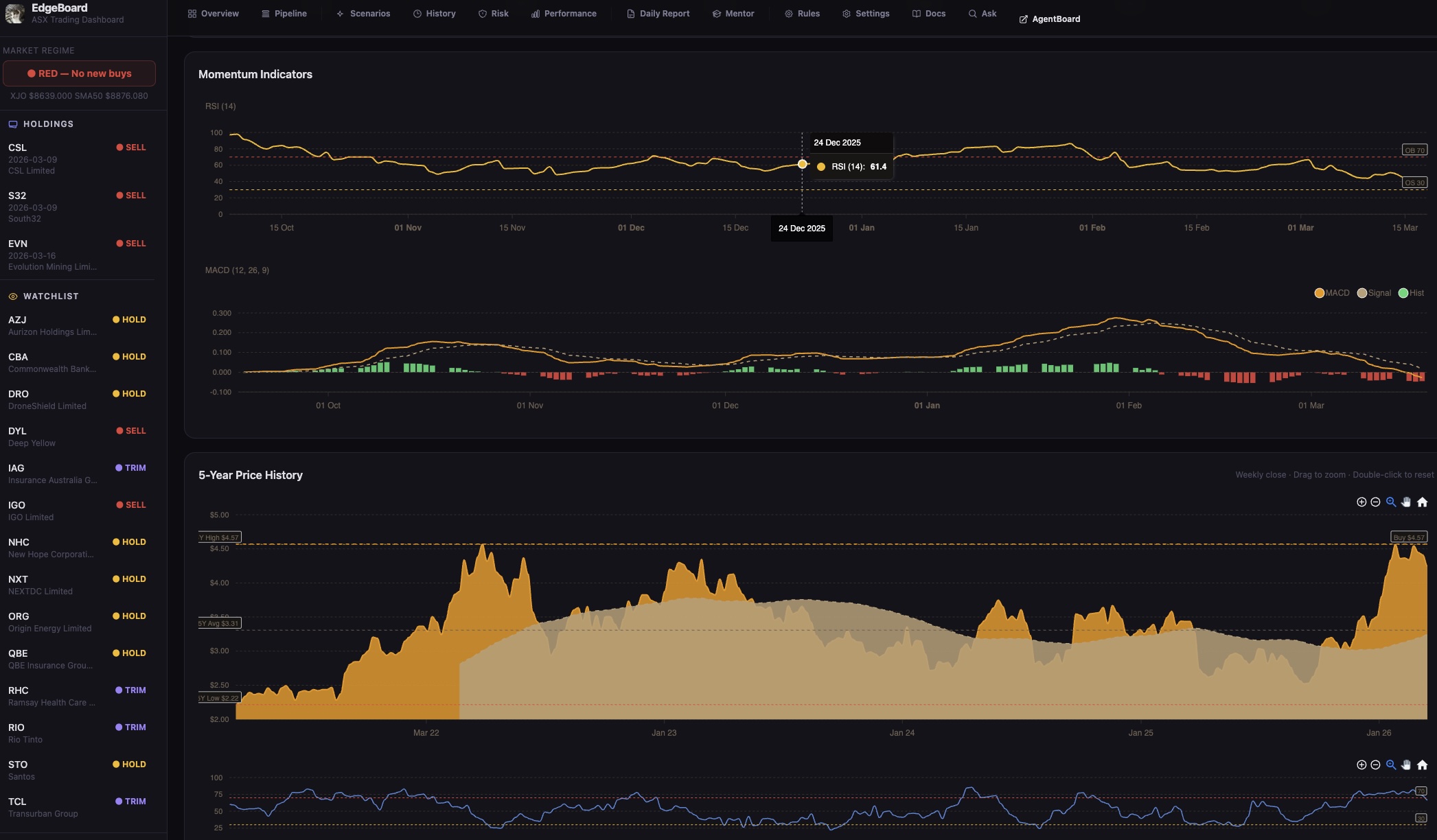Collapse the WATCHLIST section in the sidebar
The image size is (1437, 840).
[x=49, y=296]
